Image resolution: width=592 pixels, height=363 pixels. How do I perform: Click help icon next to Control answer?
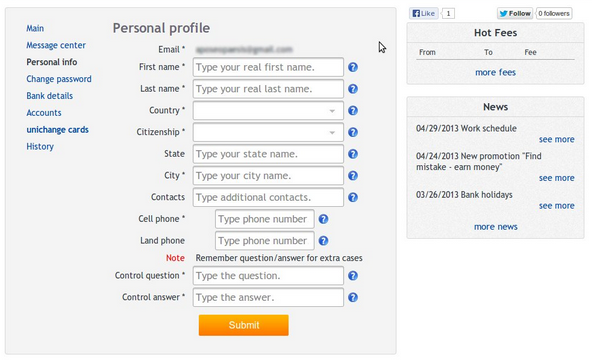(x=353, y=298)
